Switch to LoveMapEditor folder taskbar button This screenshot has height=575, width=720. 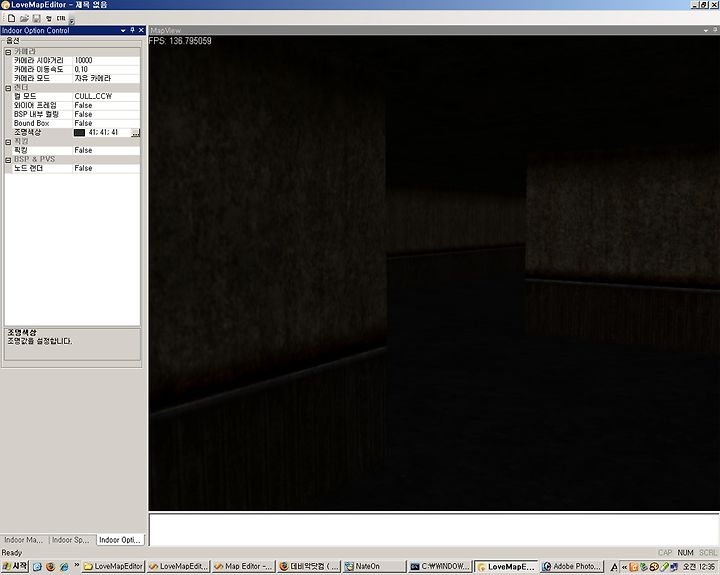[113, 567]
